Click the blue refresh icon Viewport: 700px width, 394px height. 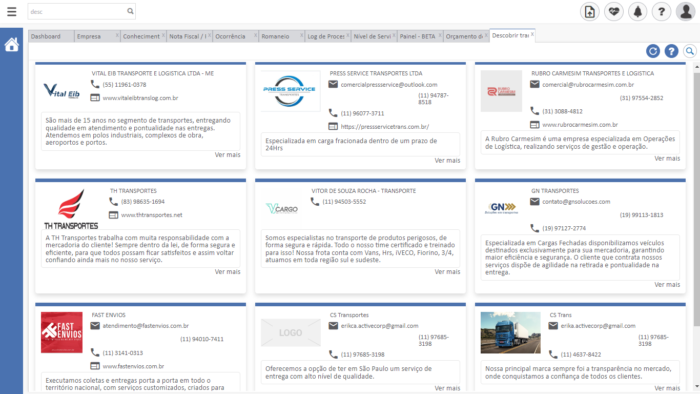pos(653,51)
